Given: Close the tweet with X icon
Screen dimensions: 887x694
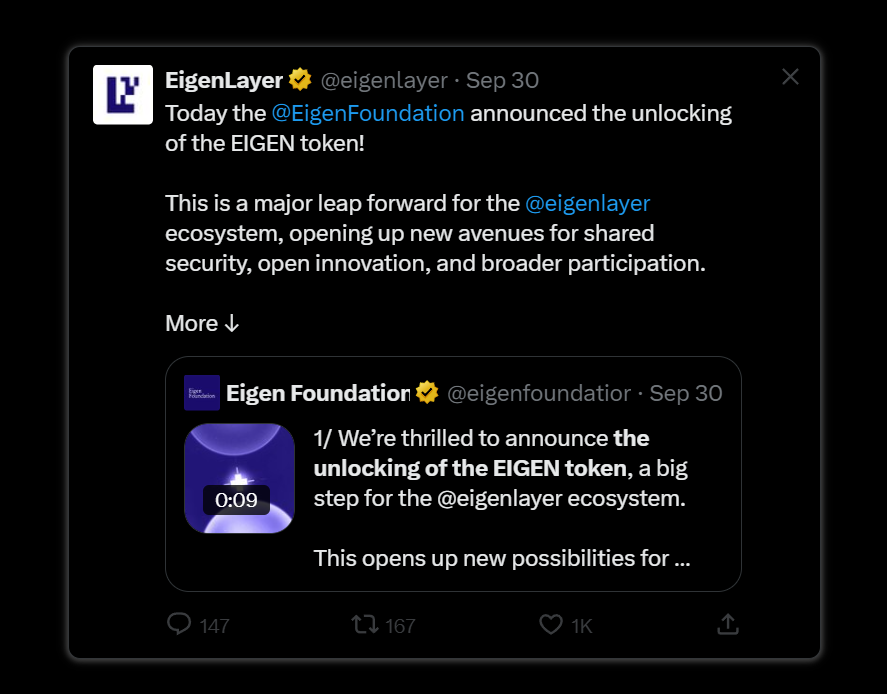Looking at the screenshot, I should 790,77.
